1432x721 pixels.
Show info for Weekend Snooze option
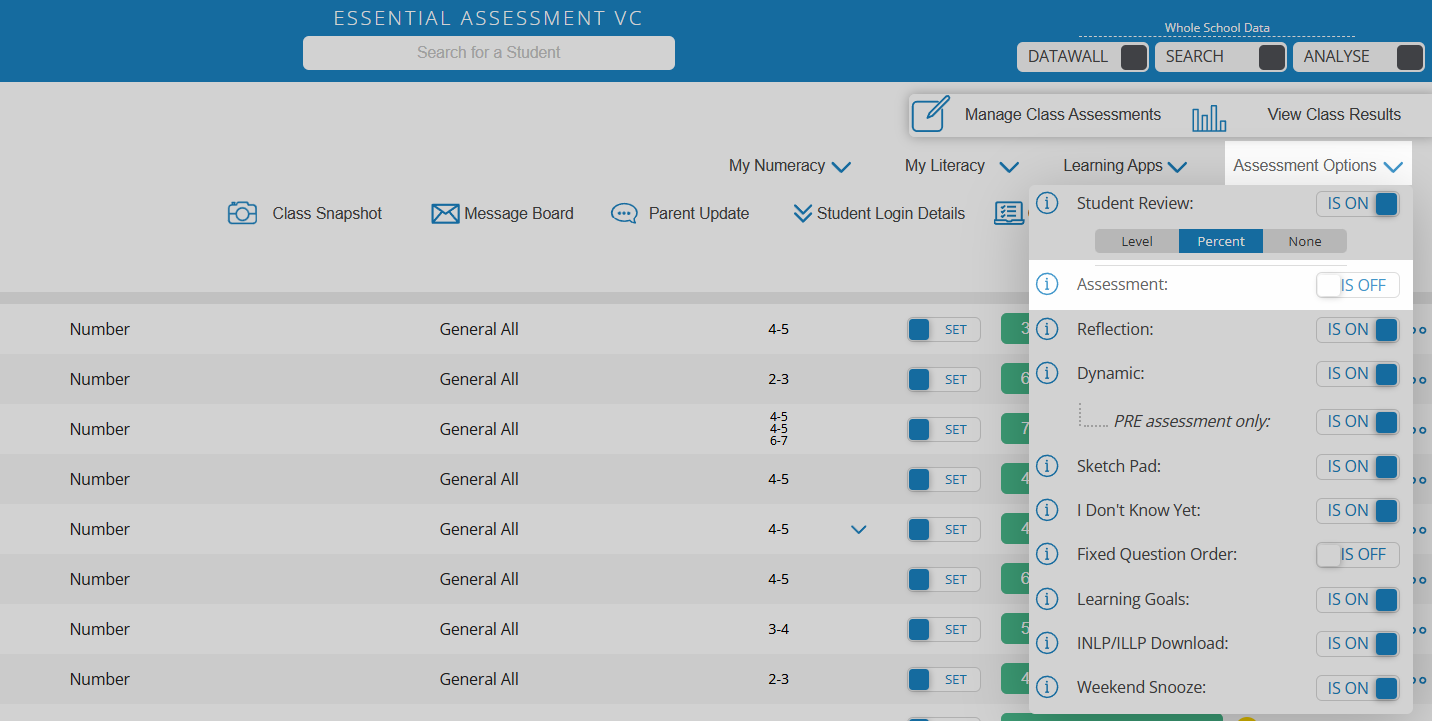click(1046, 688)
